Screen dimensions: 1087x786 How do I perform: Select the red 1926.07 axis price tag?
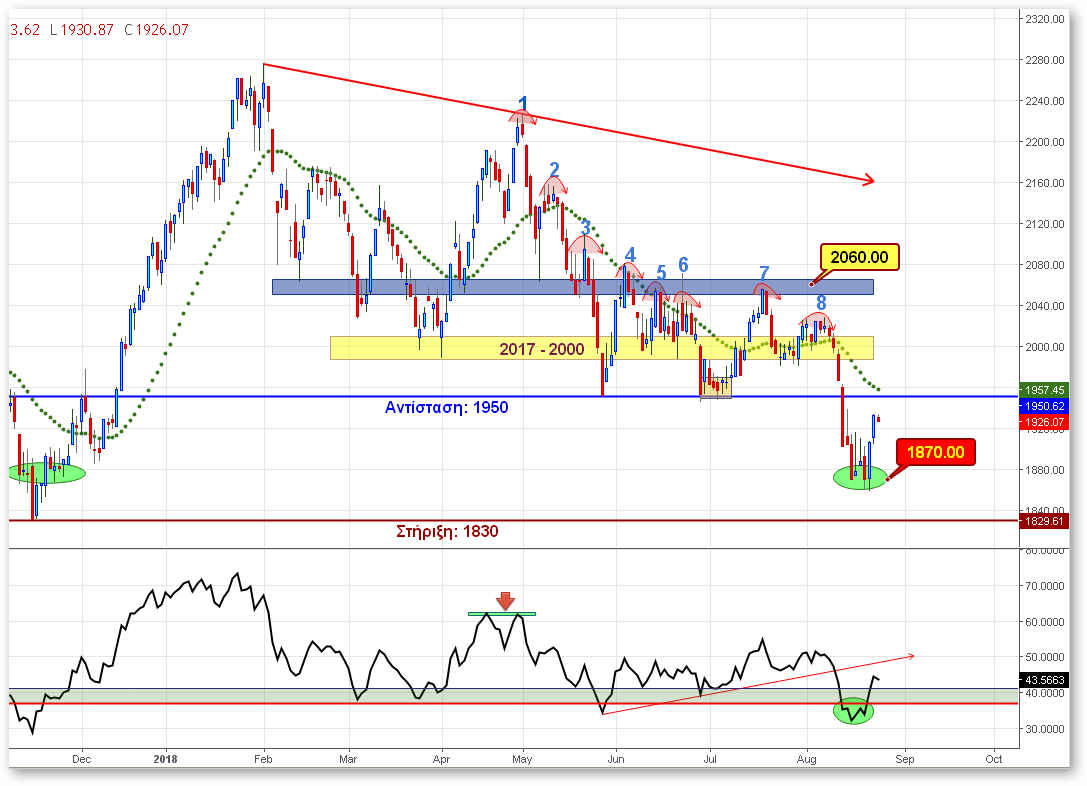click(x=1044, y=422)
